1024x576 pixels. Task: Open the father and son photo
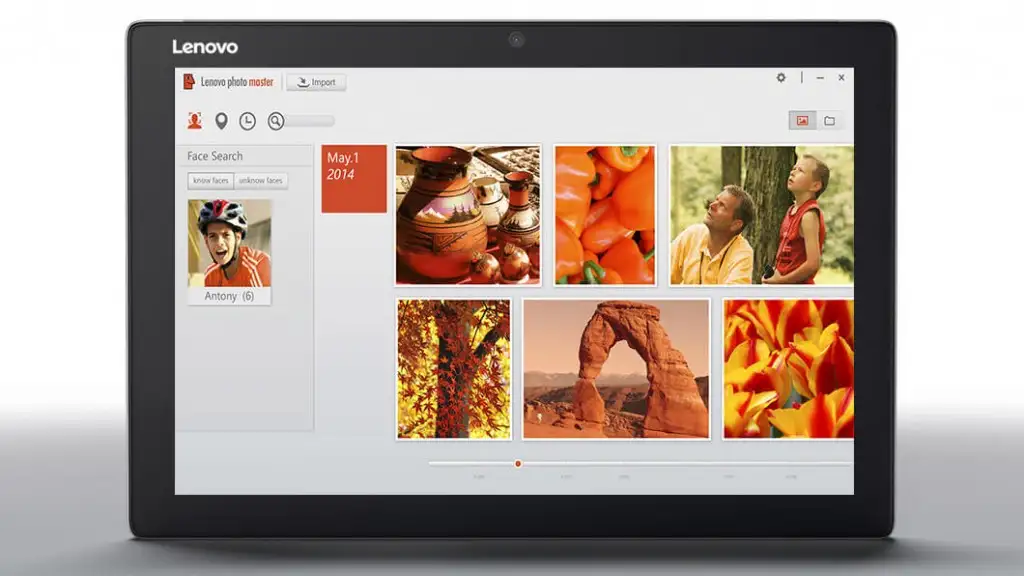pyautogui.click(x=761, y=215)
